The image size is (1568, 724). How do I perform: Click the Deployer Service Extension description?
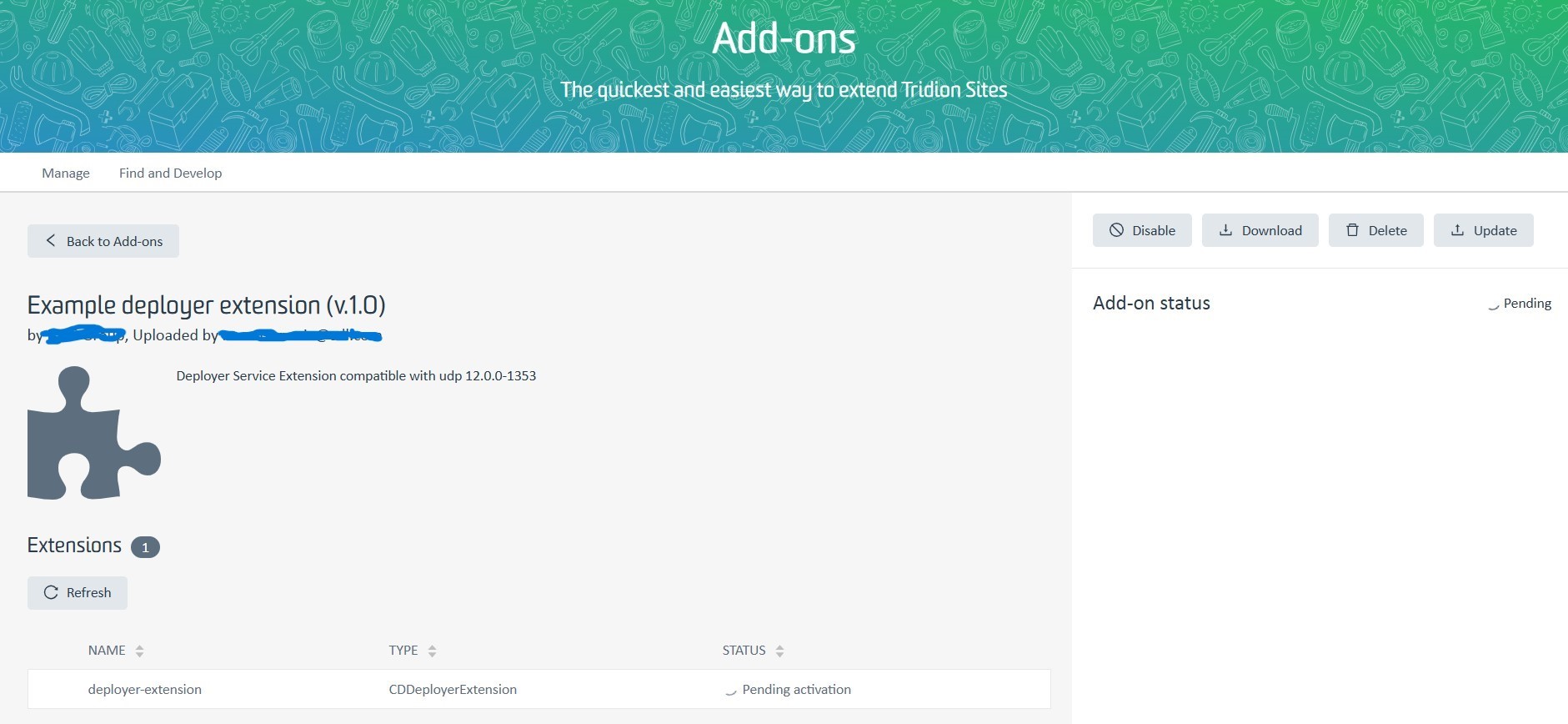click(356, 376)
